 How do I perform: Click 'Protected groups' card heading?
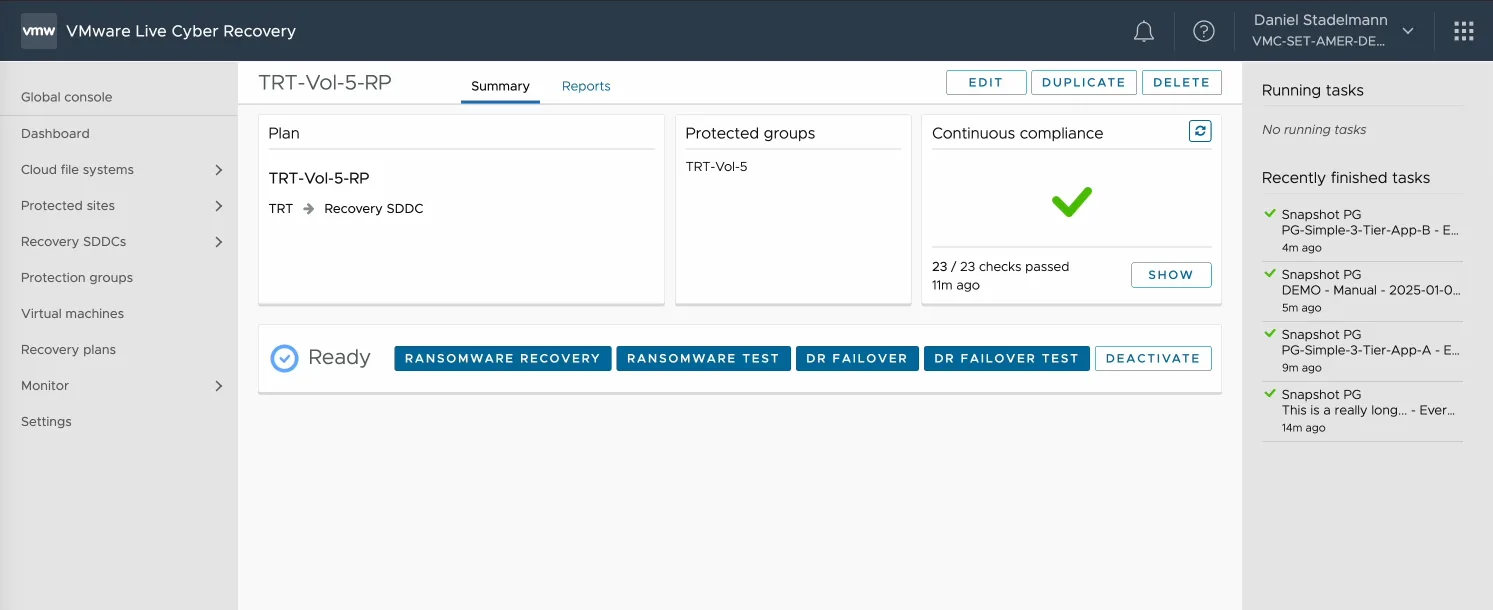click(x=750, y=133)
